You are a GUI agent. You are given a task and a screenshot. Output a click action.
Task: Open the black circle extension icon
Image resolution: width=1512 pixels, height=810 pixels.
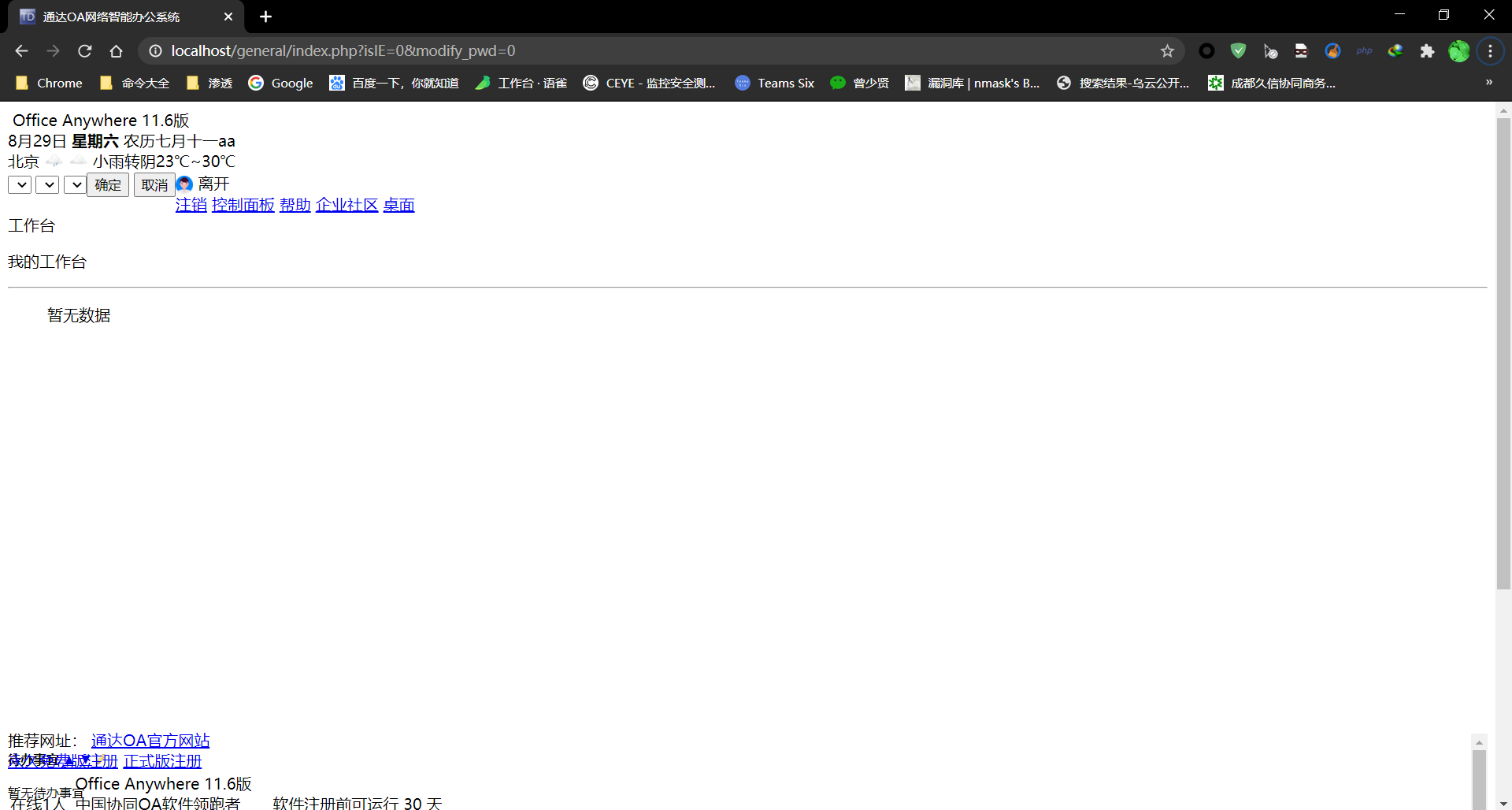pos(1206,51)
